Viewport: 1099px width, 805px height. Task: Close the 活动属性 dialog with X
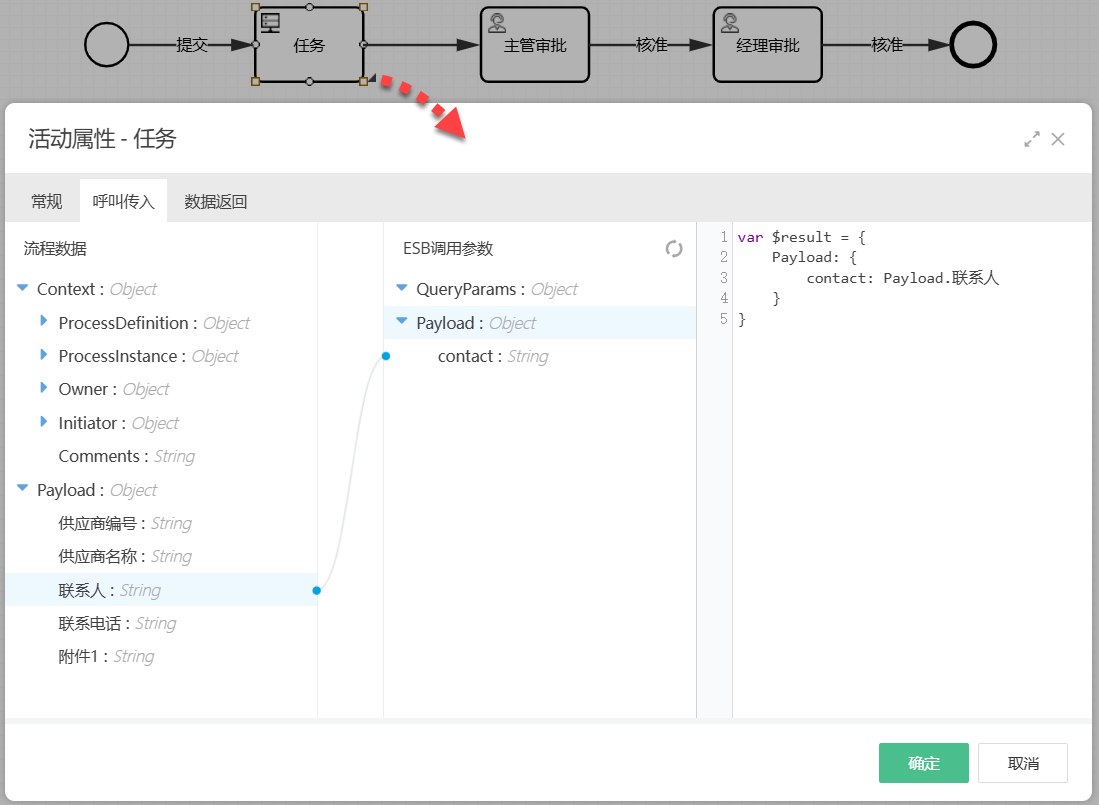[1058, 140]
